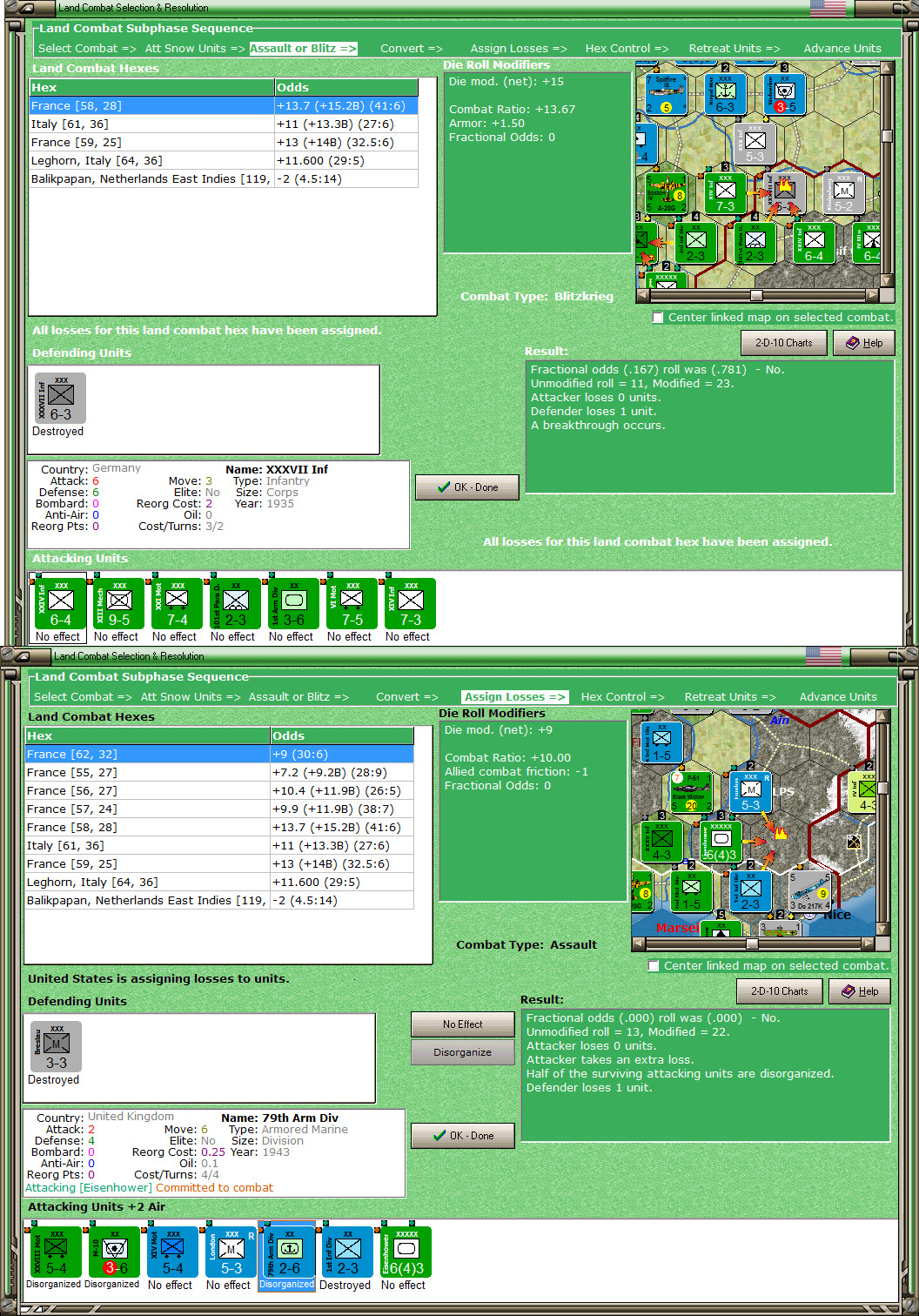919x1316 pixels.
Task: Select the XIV Mot 5-4 blue unit
Action: pos(173,1253)
